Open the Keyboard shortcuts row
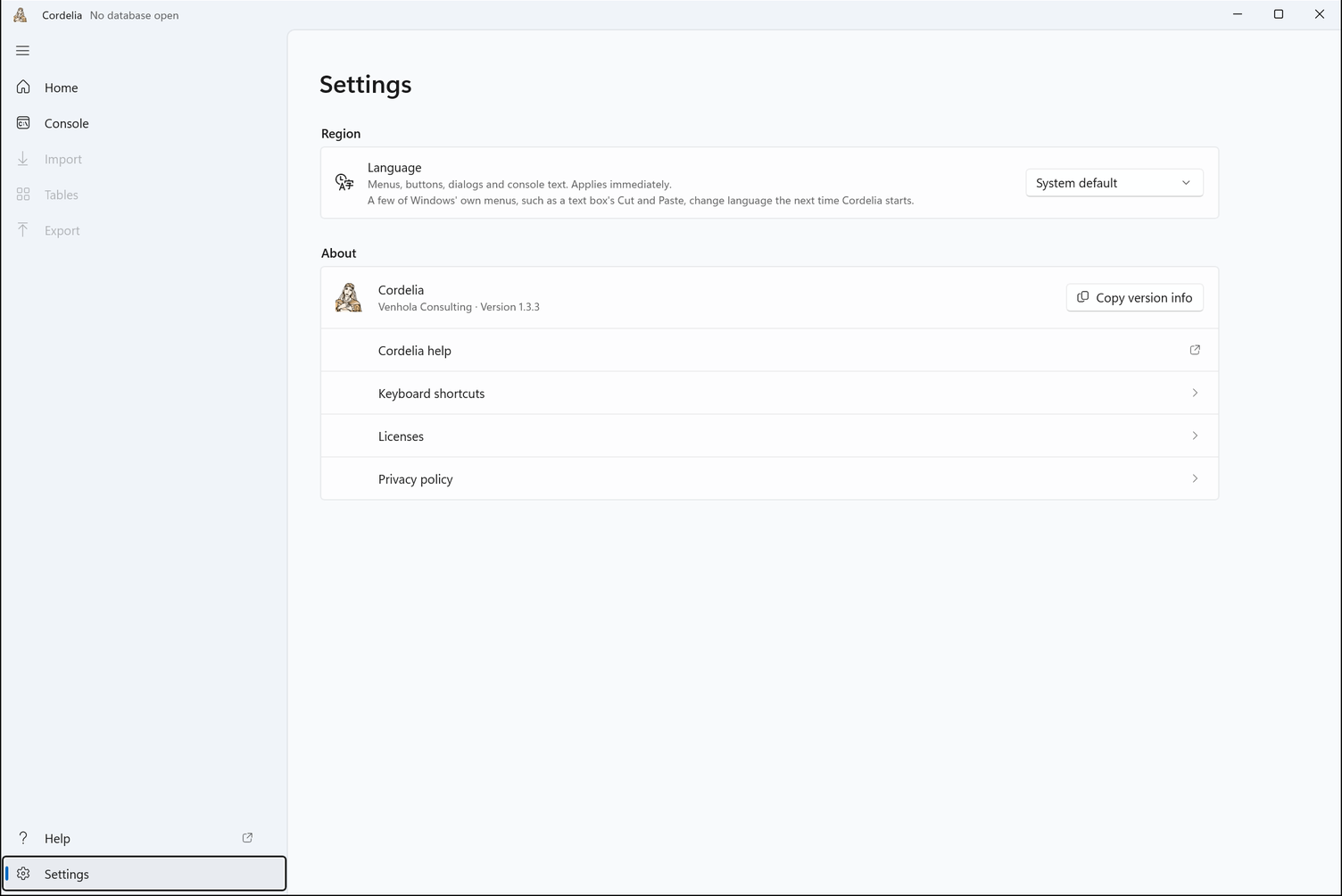The width and height of the screenshot is (1342, 896). tap(769, 393)
